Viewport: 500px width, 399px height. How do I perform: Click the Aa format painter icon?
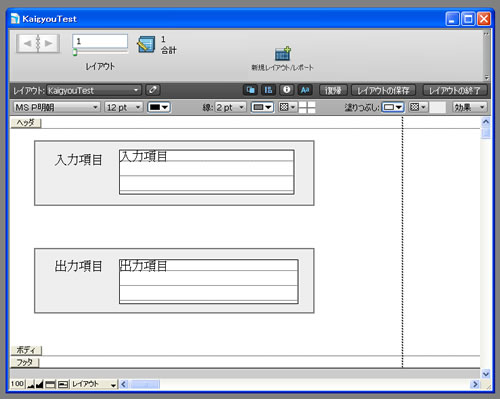(305, 90)
